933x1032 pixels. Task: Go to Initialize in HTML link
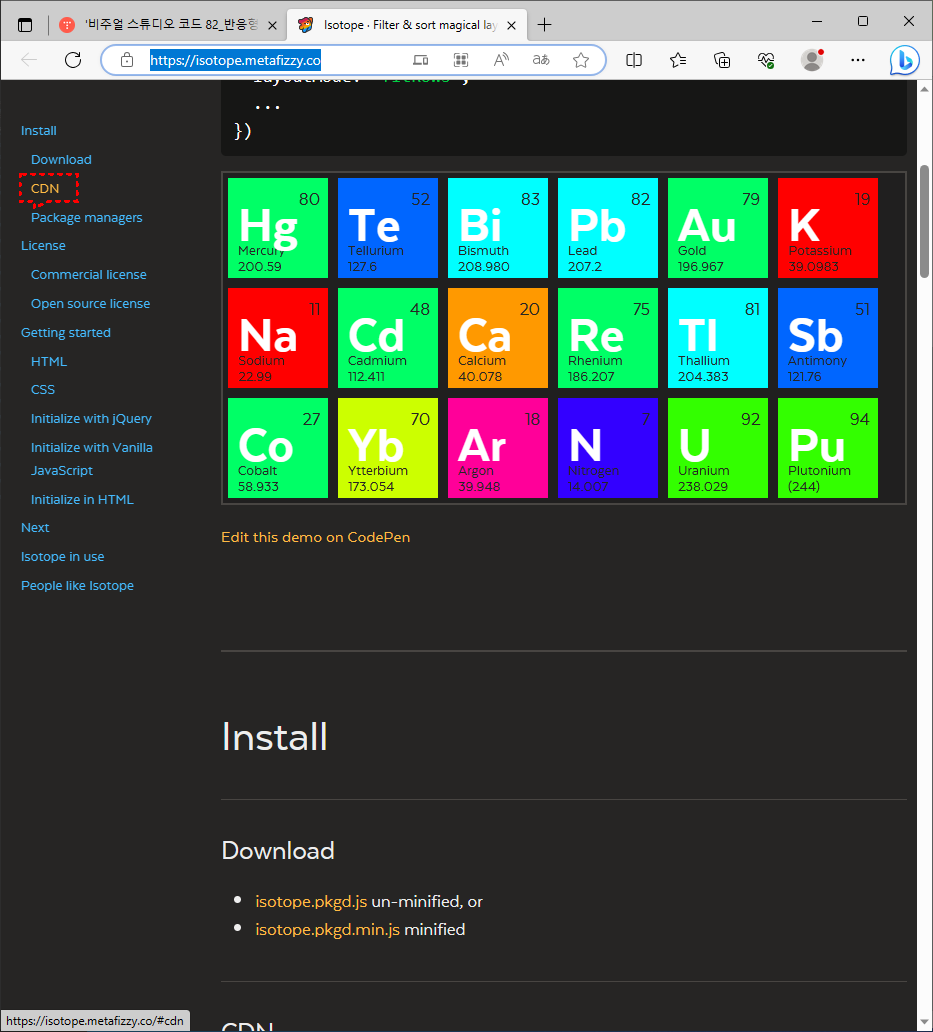click(82, 500)
